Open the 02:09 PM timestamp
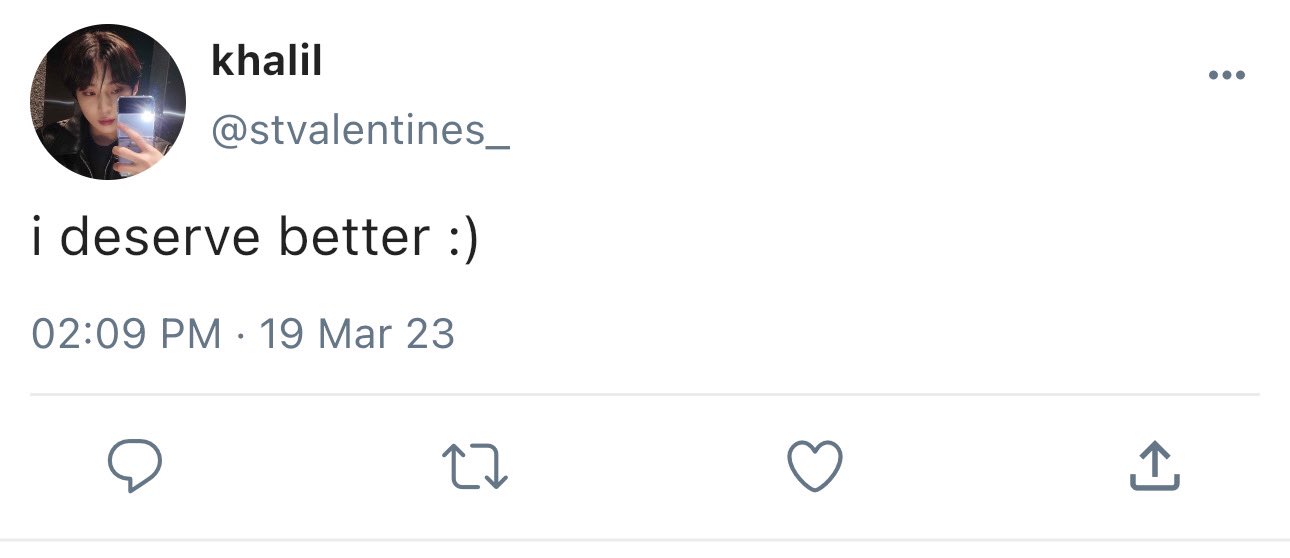 click(126, 334)
